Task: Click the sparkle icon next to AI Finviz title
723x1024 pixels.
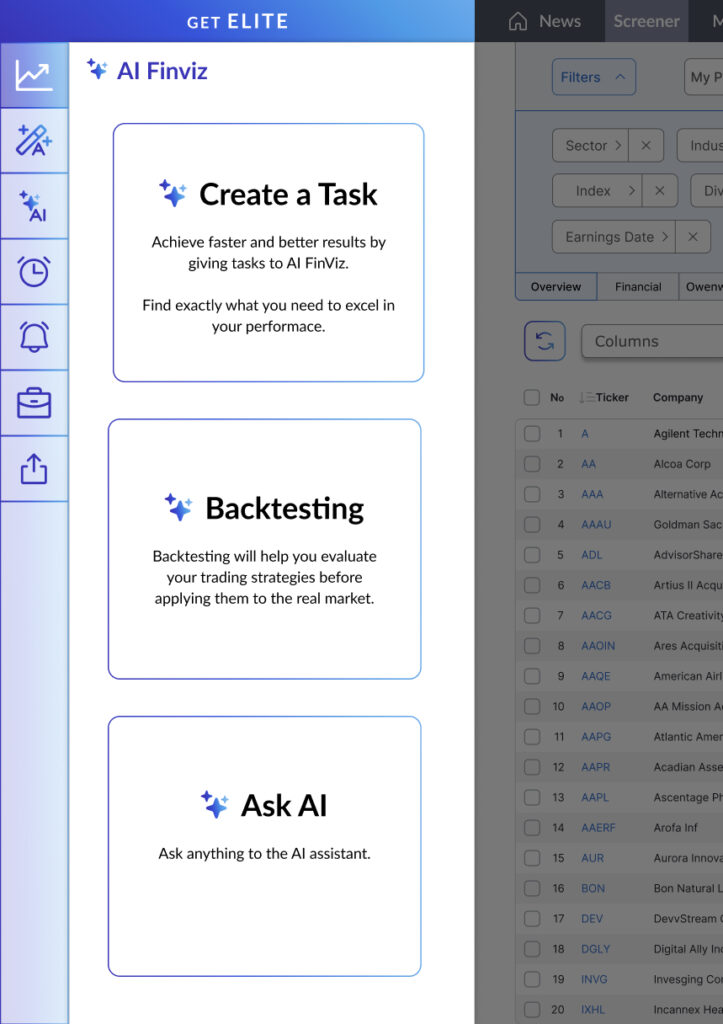Action: pos(97,69)
